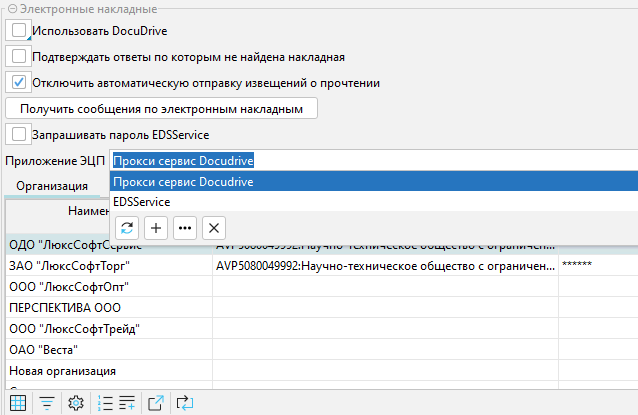Click the numbered list icon in bottom toolbar
This screenshot has height=415, width=638.
[106, 403]
